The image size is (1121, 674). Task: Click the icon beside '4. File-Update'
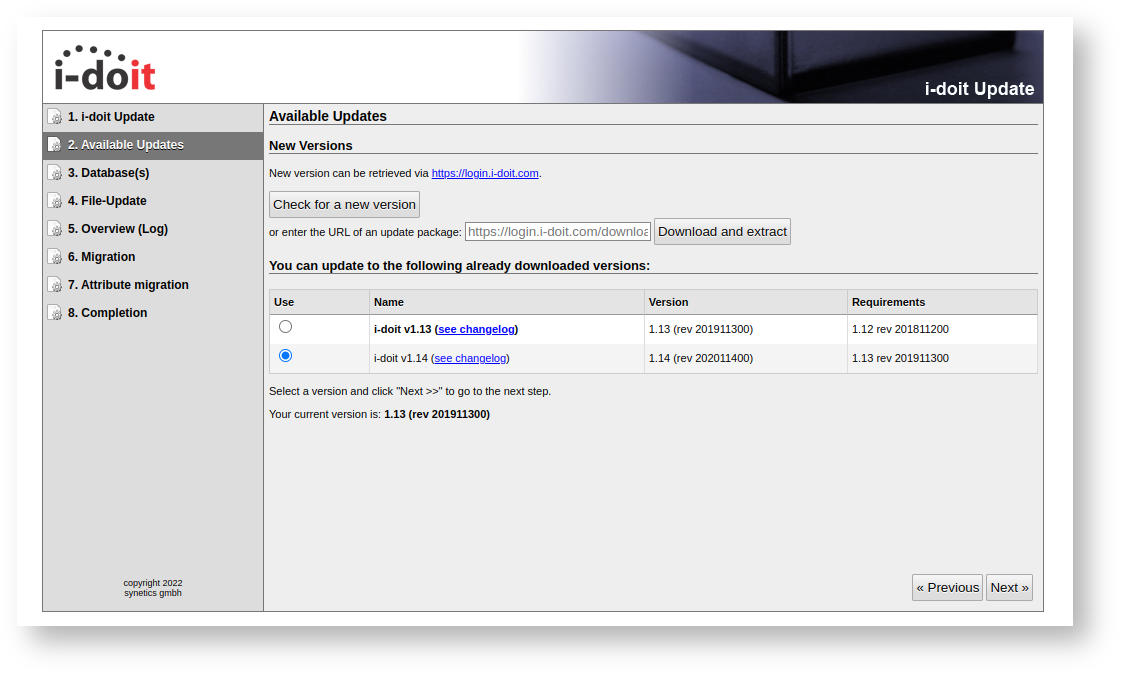coord(55,201)
